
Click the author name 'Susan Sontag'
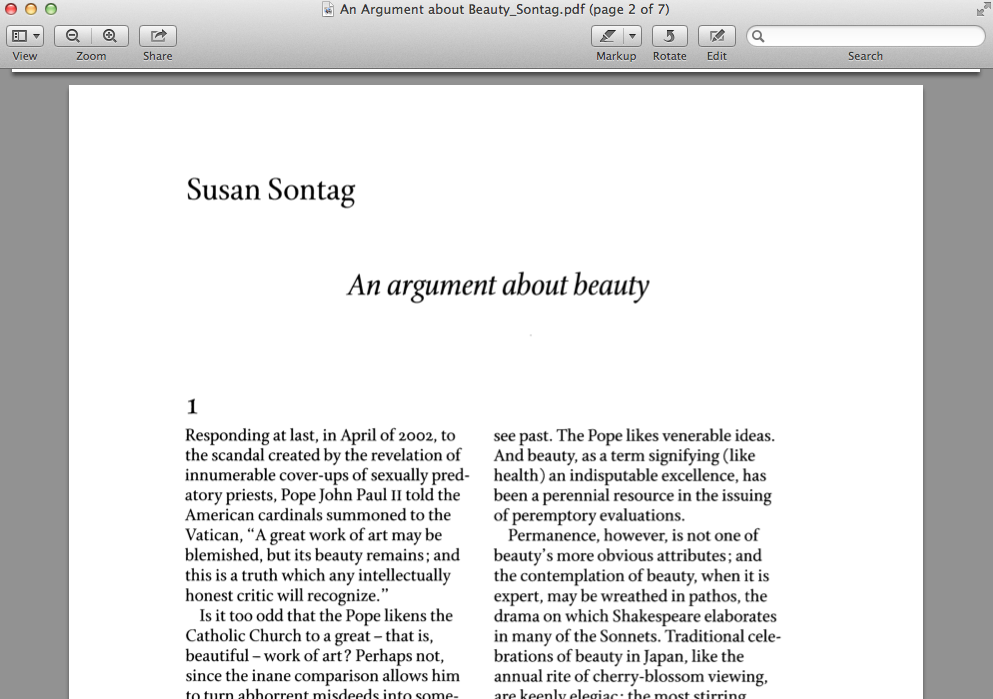[x=270, y=190]
